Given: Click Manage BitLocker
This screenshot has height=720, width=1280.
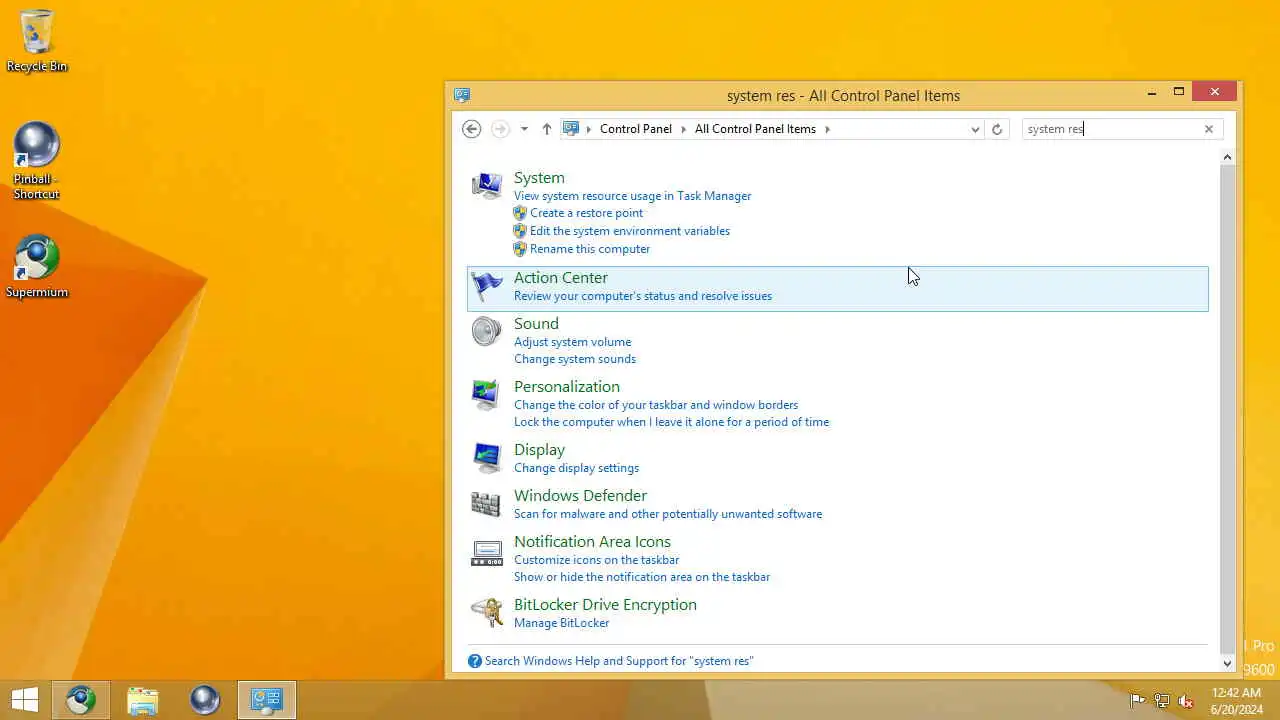Looking at the screenshot, I should [x=561, y=623].
